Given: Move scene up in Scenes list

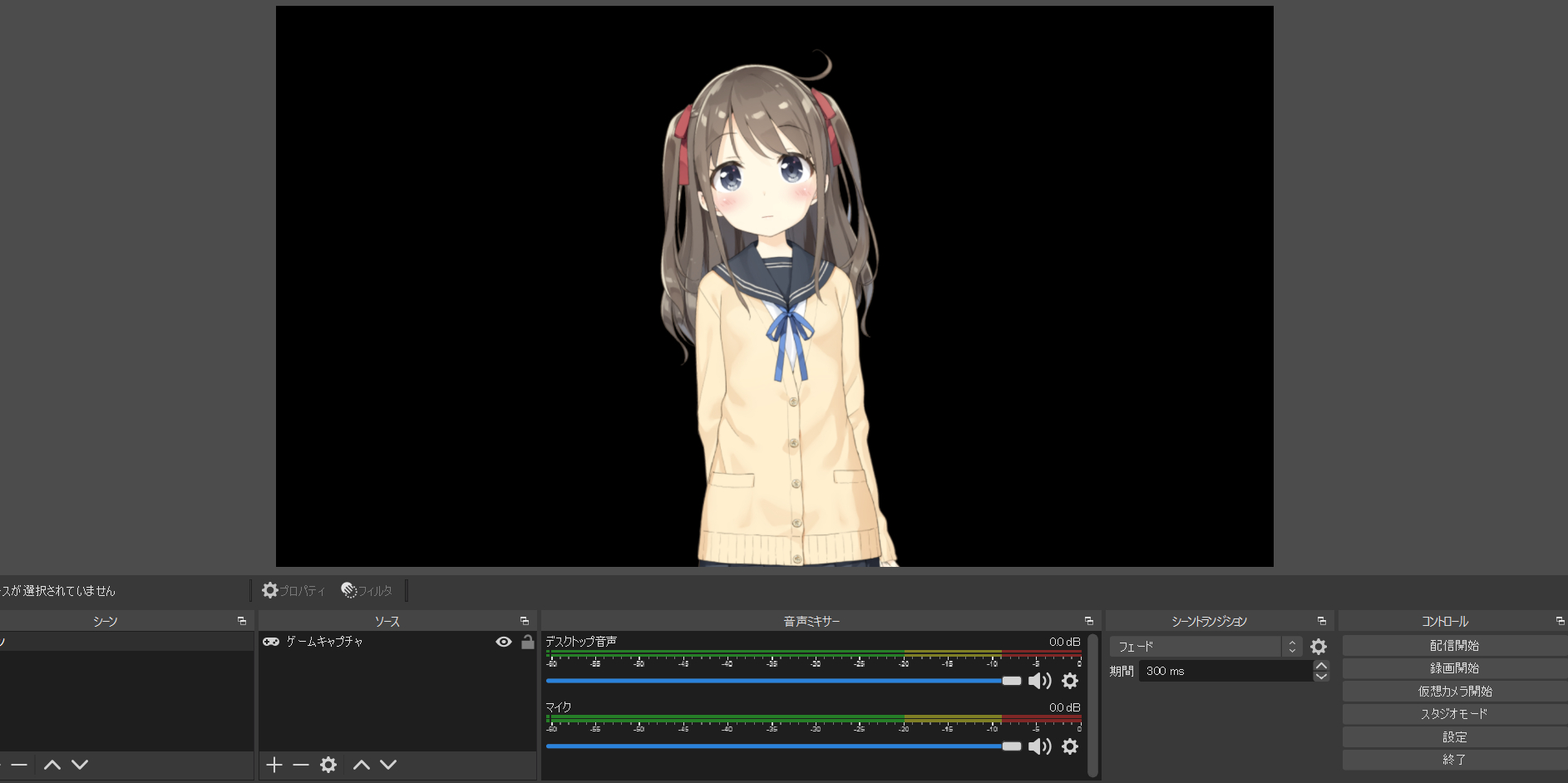Looking at the screenshot, I should (52, 765).
